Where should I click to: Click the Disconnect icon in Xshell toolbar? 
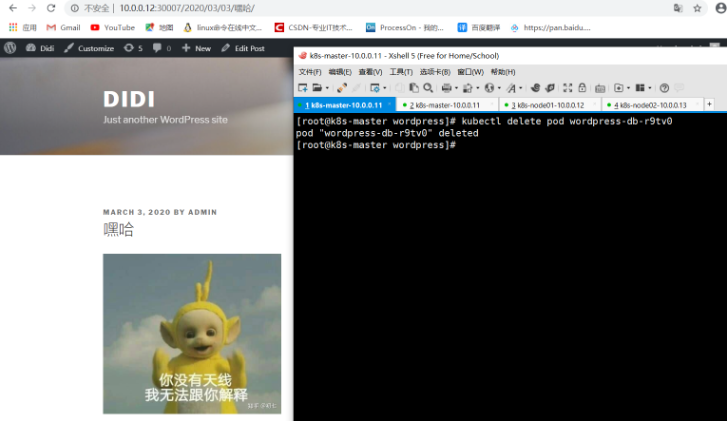pyautogui.click(x=342, y=88)
